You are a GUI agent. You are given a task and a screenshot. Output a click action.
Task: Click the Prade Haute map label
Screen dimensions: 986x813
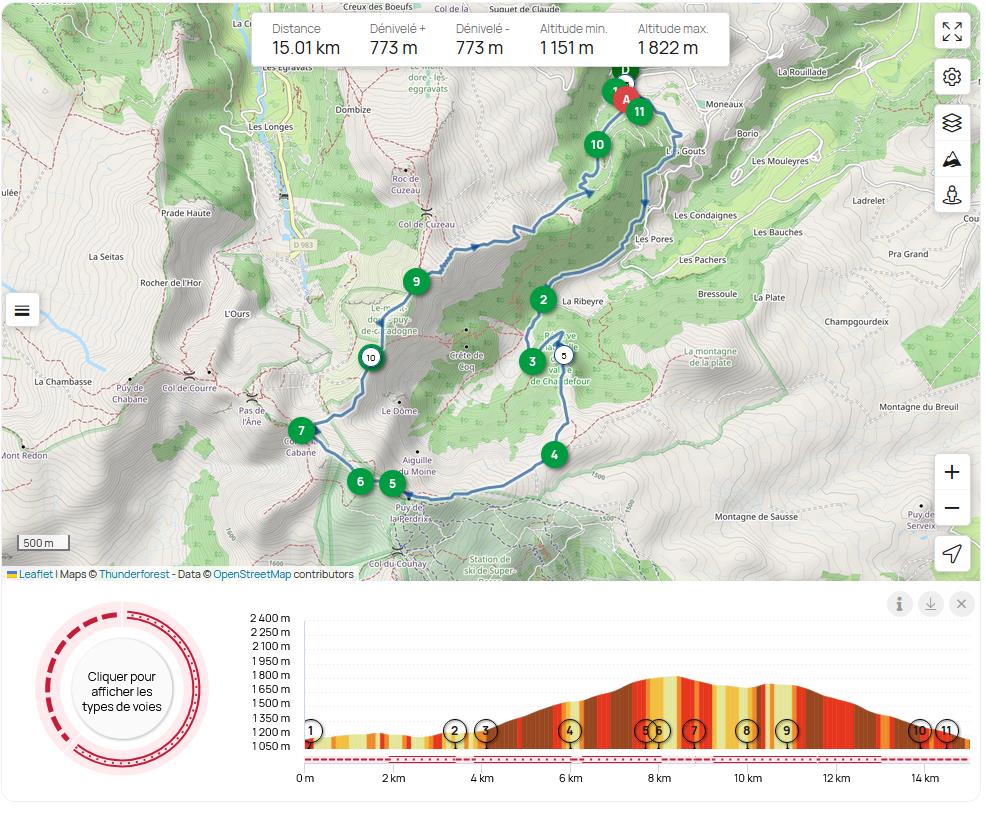coord(186,213)
